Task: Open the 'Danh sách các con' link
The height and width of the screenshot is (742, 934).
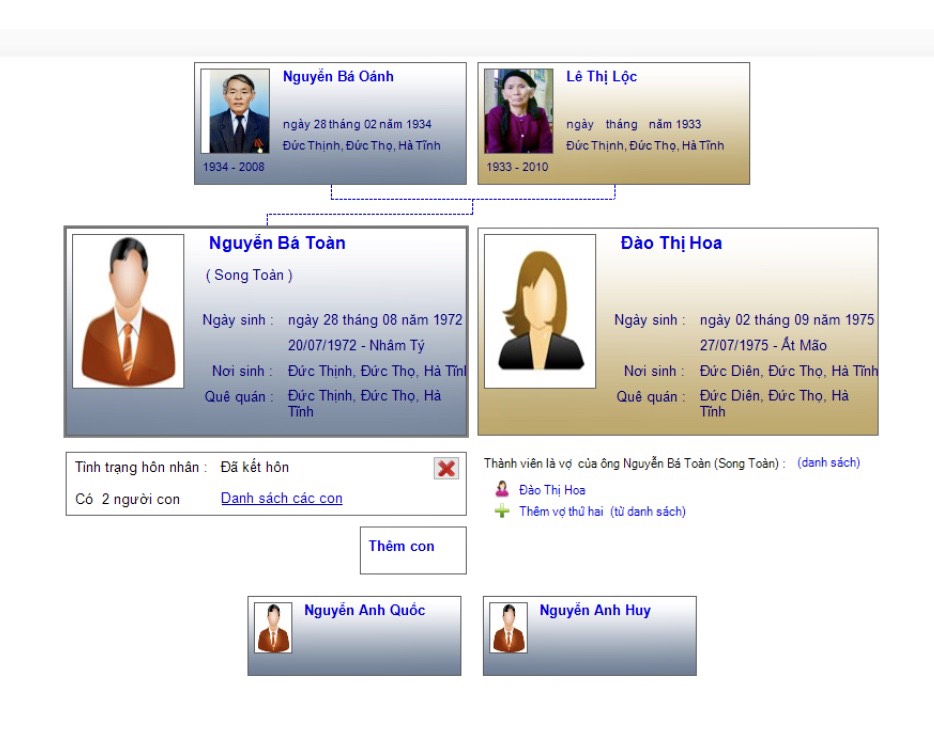Action: (282, 498)
